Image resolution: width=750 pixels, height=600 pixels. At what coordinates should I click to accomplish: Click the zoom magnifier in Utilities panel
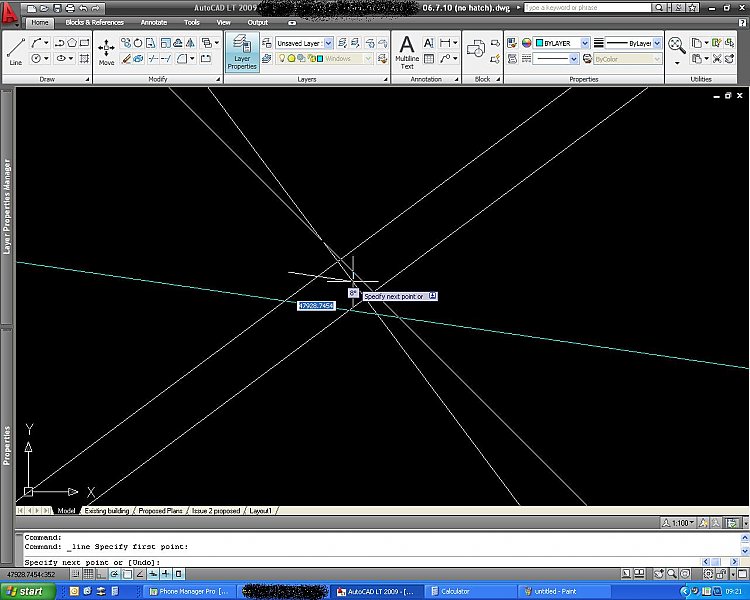pyautogui.click(x=677, y=45)
